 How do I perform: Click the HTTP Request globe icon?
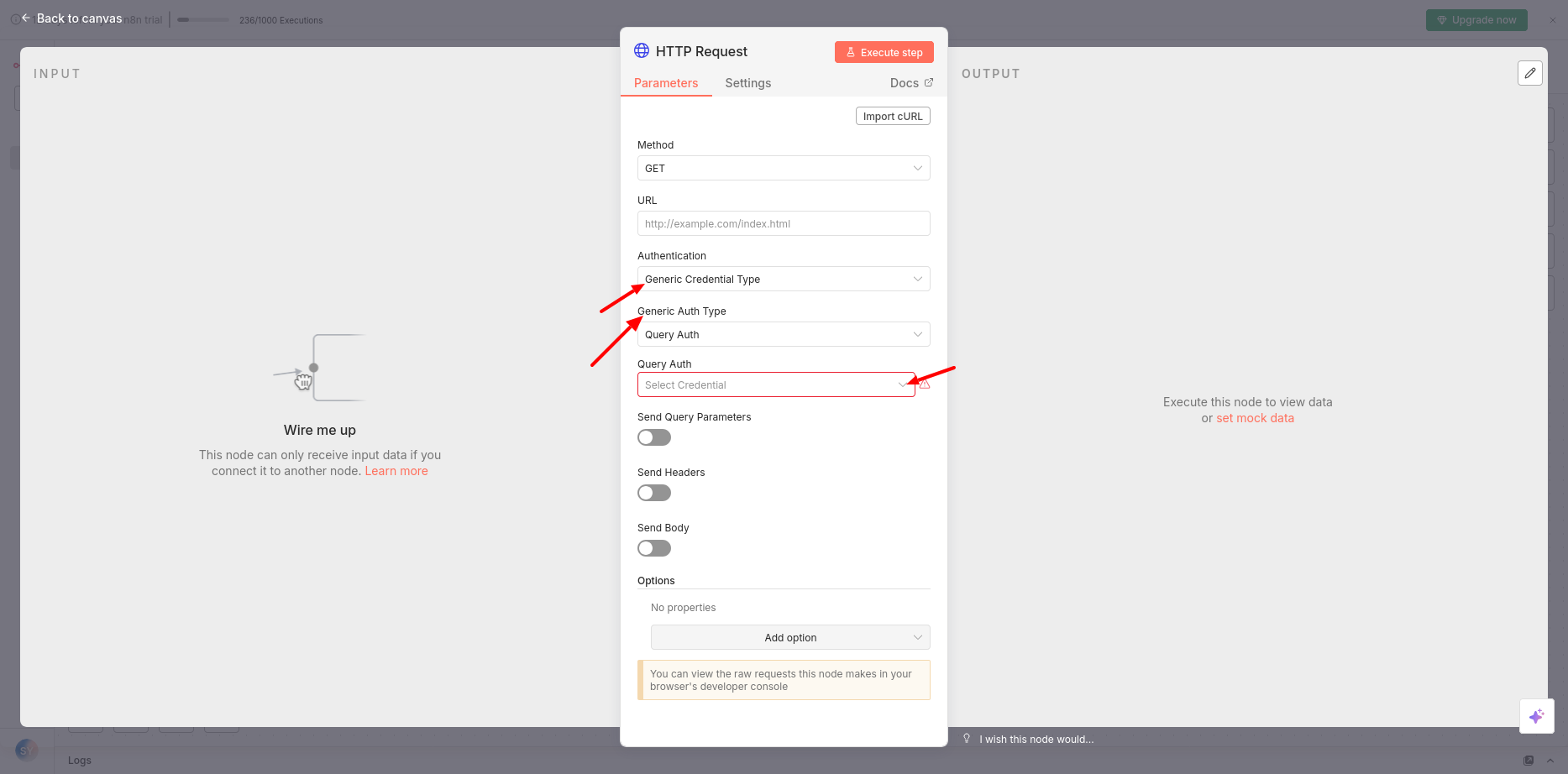642,50
